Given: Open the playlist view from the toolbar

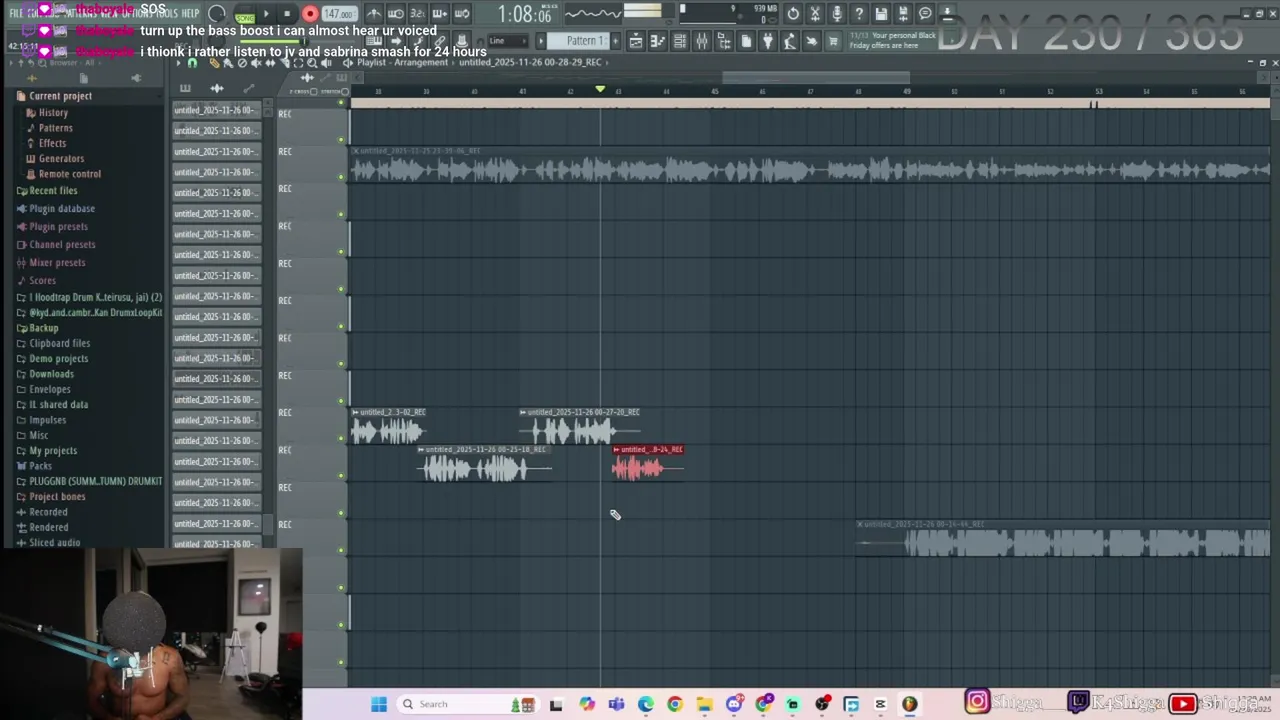Looking at the screenshot, I should 636,41.
